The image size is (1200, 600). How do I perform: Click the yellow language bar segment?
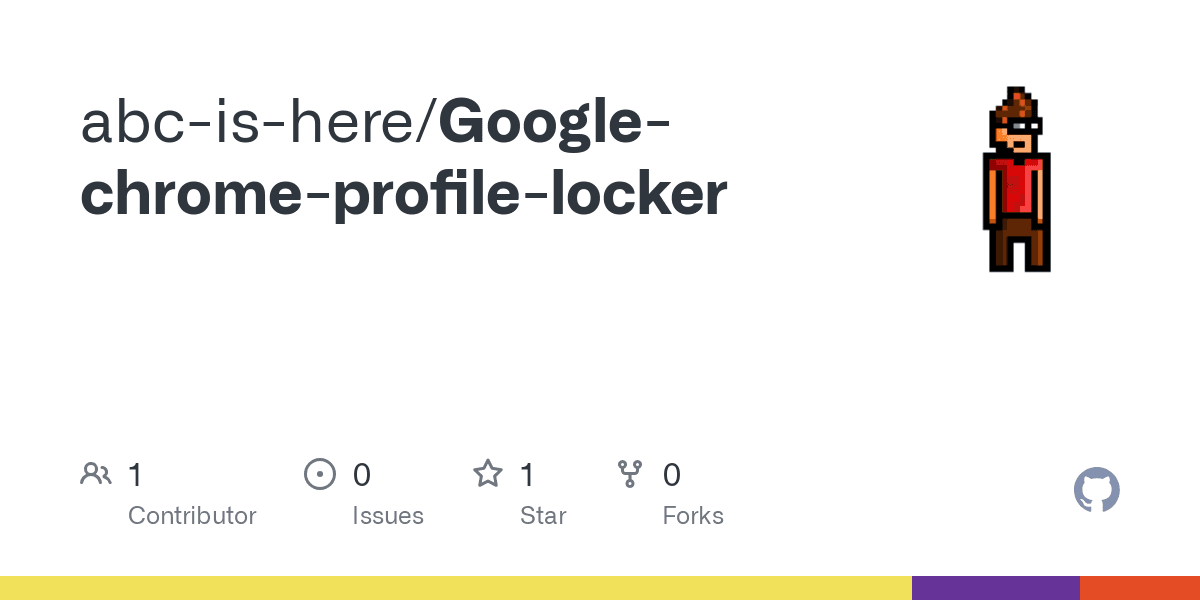point(455,588)
